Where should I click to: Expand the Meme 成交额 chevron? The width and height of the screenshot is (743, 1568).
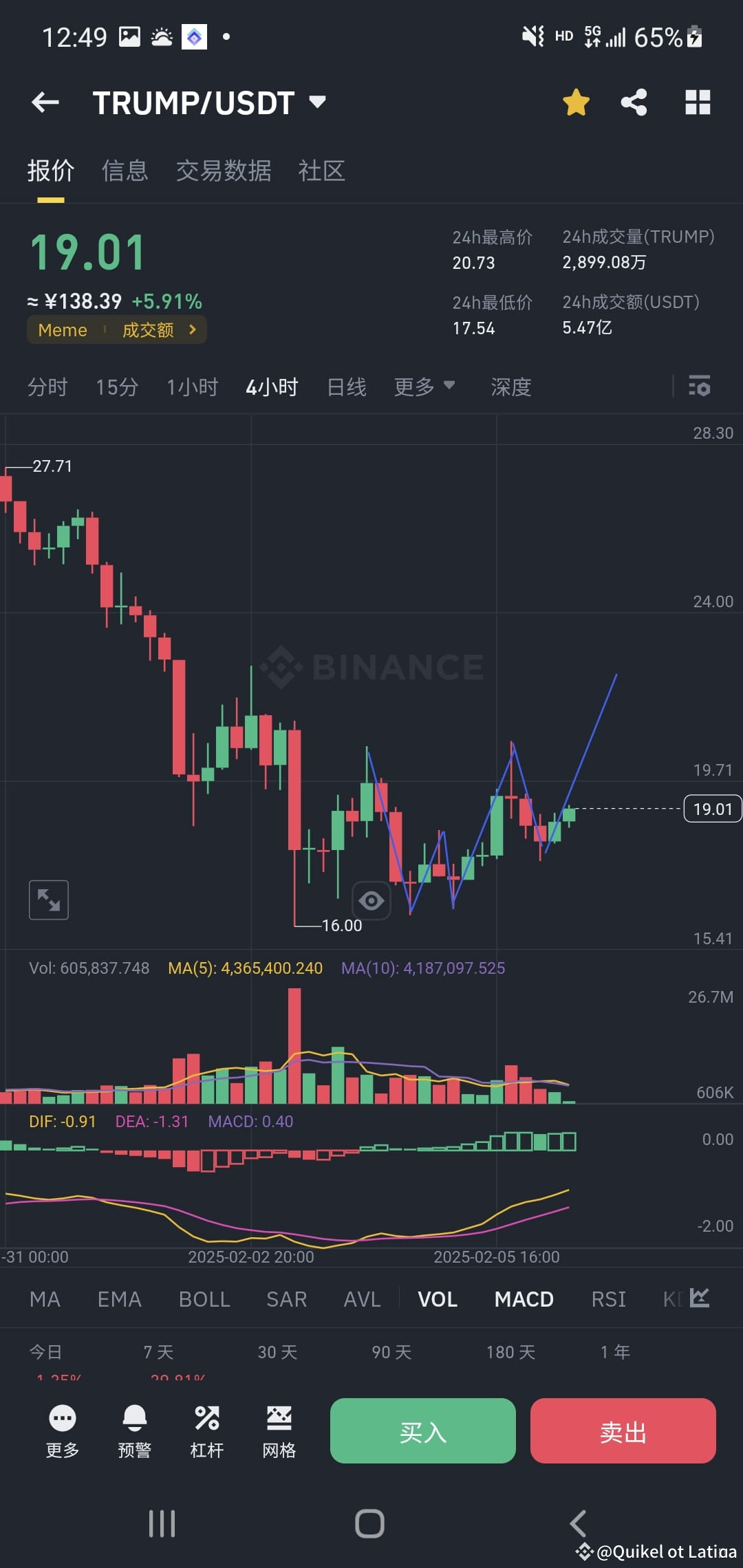(x=193, y=329)
